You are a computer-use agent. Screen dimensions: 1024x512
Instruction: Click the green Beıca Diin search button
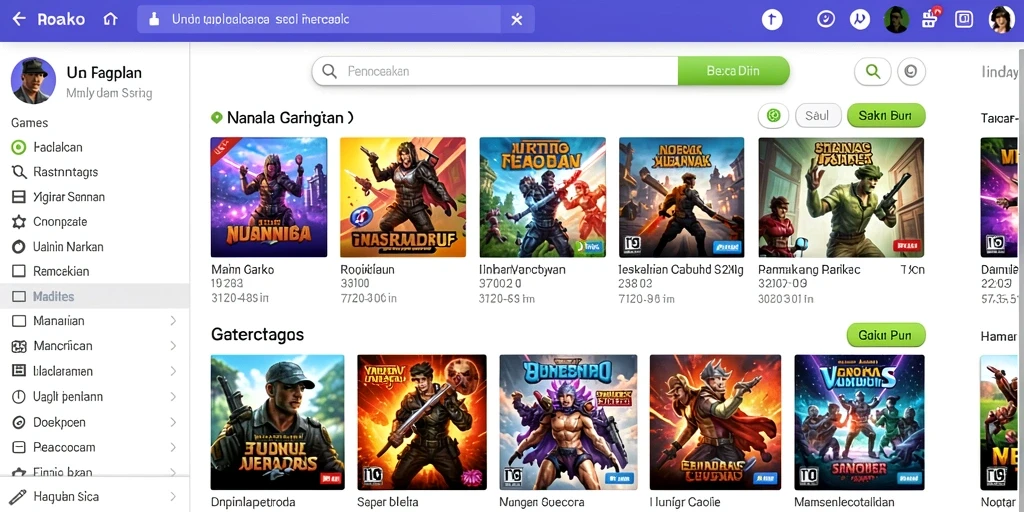coord(733,71)
